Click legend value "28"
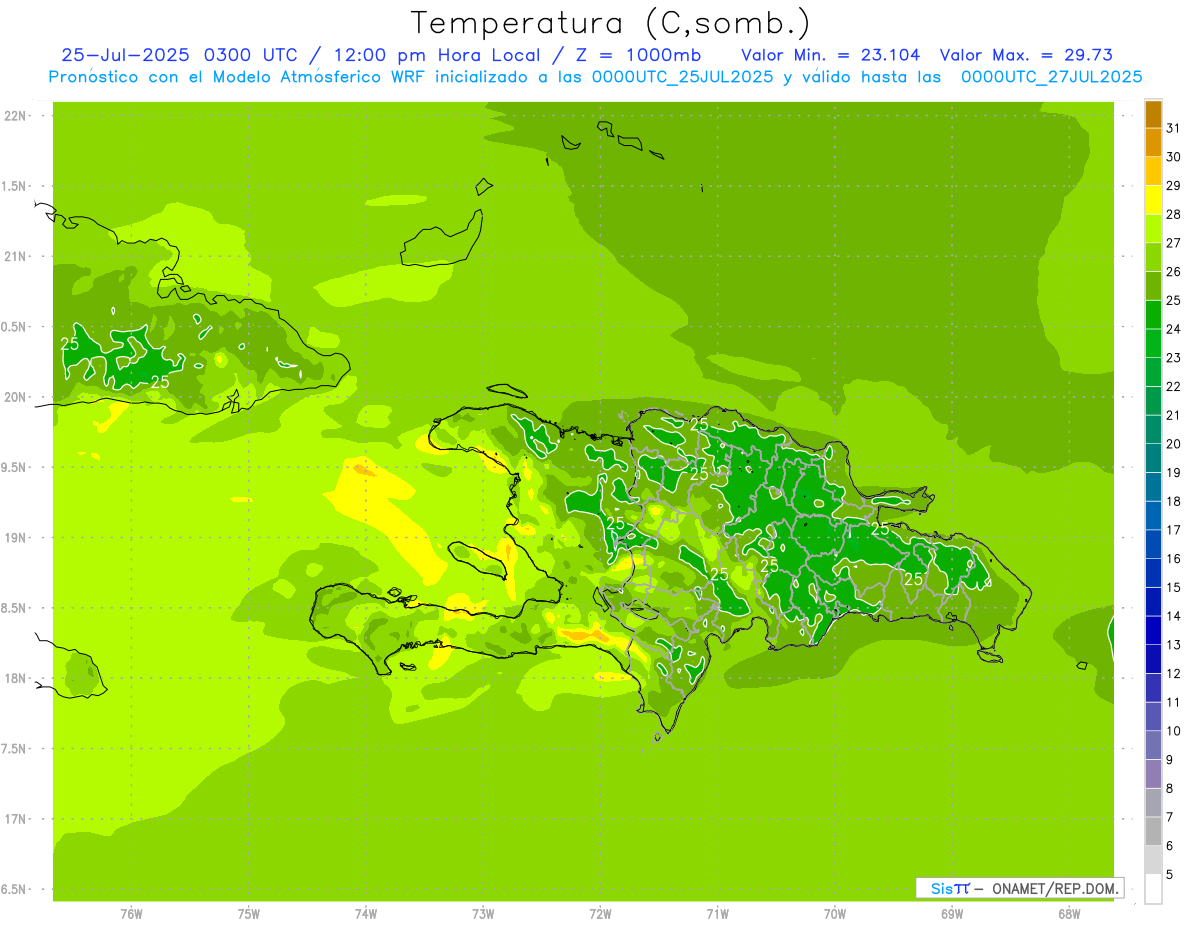This screenshot has height=927, width=1200. point(1174,214)
